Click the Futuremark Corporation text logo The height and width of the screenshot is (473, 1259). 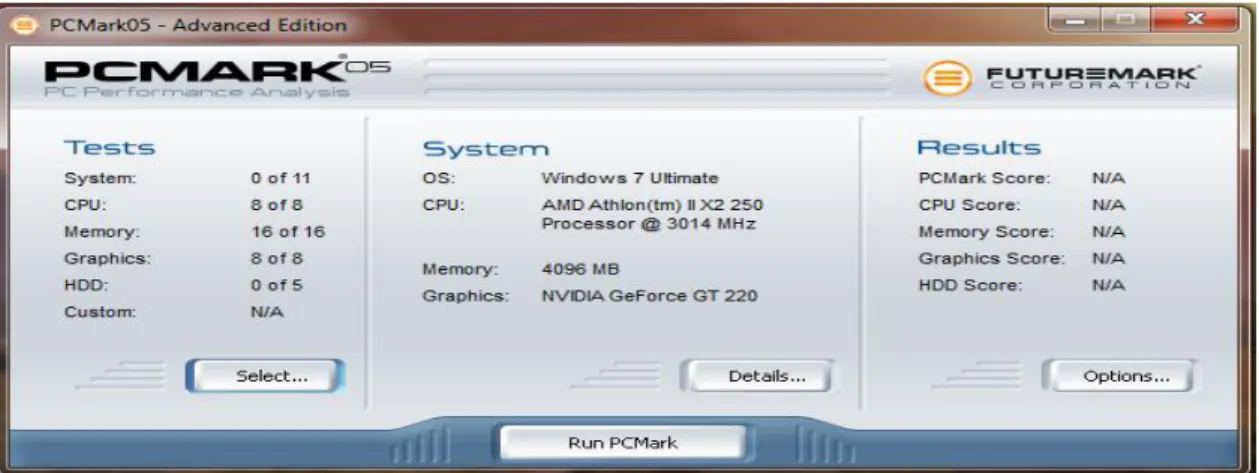(x=1094, y=77)
